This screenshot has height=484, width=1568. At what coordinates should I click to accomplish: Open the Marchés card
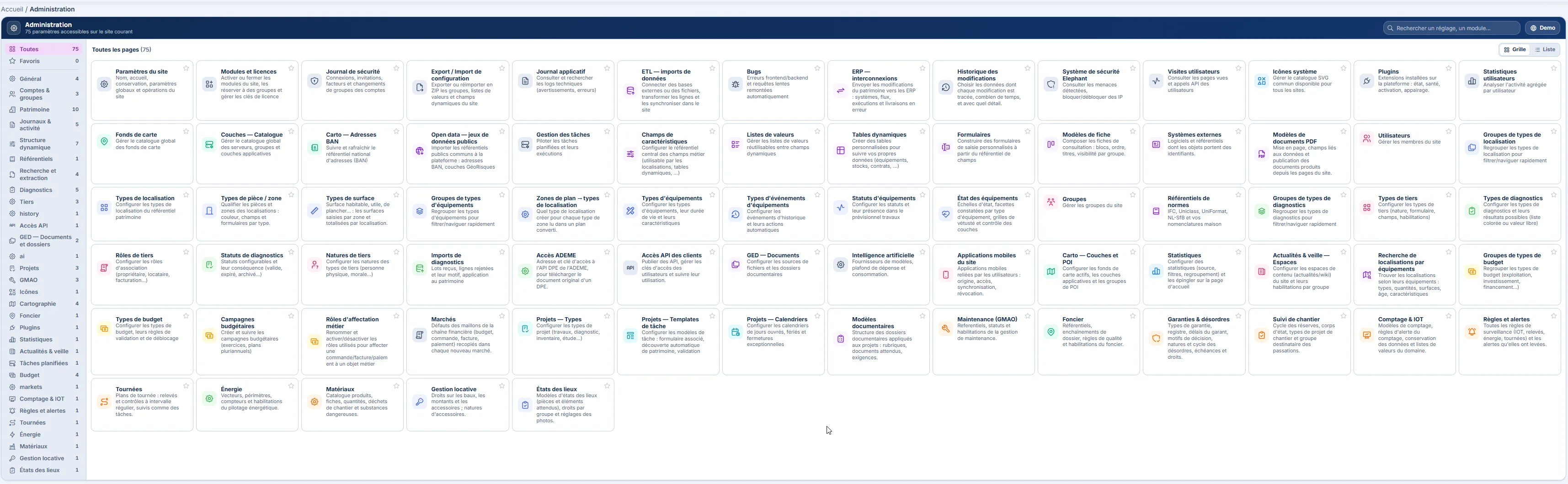point(458,341)
